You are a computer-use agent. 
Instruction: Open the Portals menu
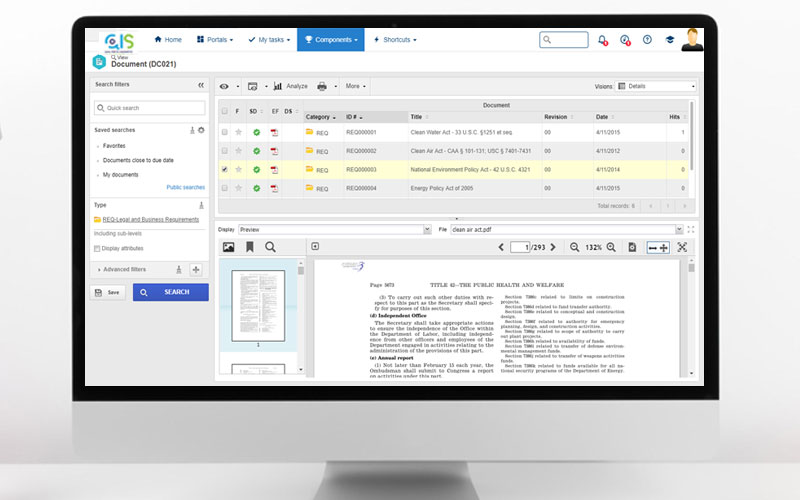pyautogui.click(x=216, y=40)
